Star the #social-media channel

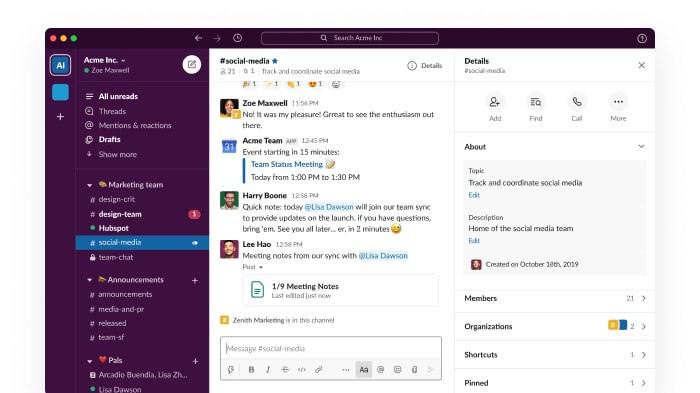click(x=275, y=61)
